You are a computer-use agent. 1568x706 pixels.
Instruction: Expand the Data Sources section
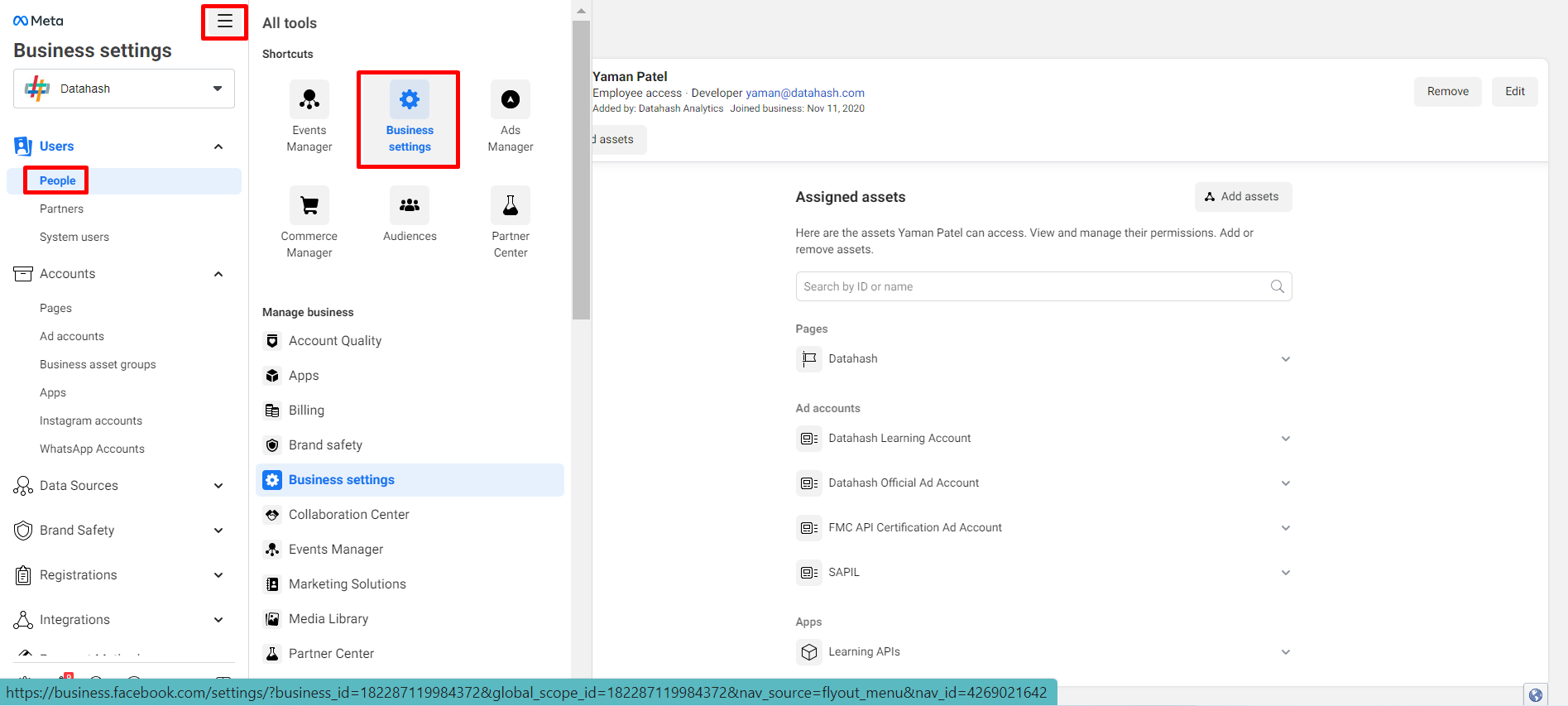pos(218,486)
